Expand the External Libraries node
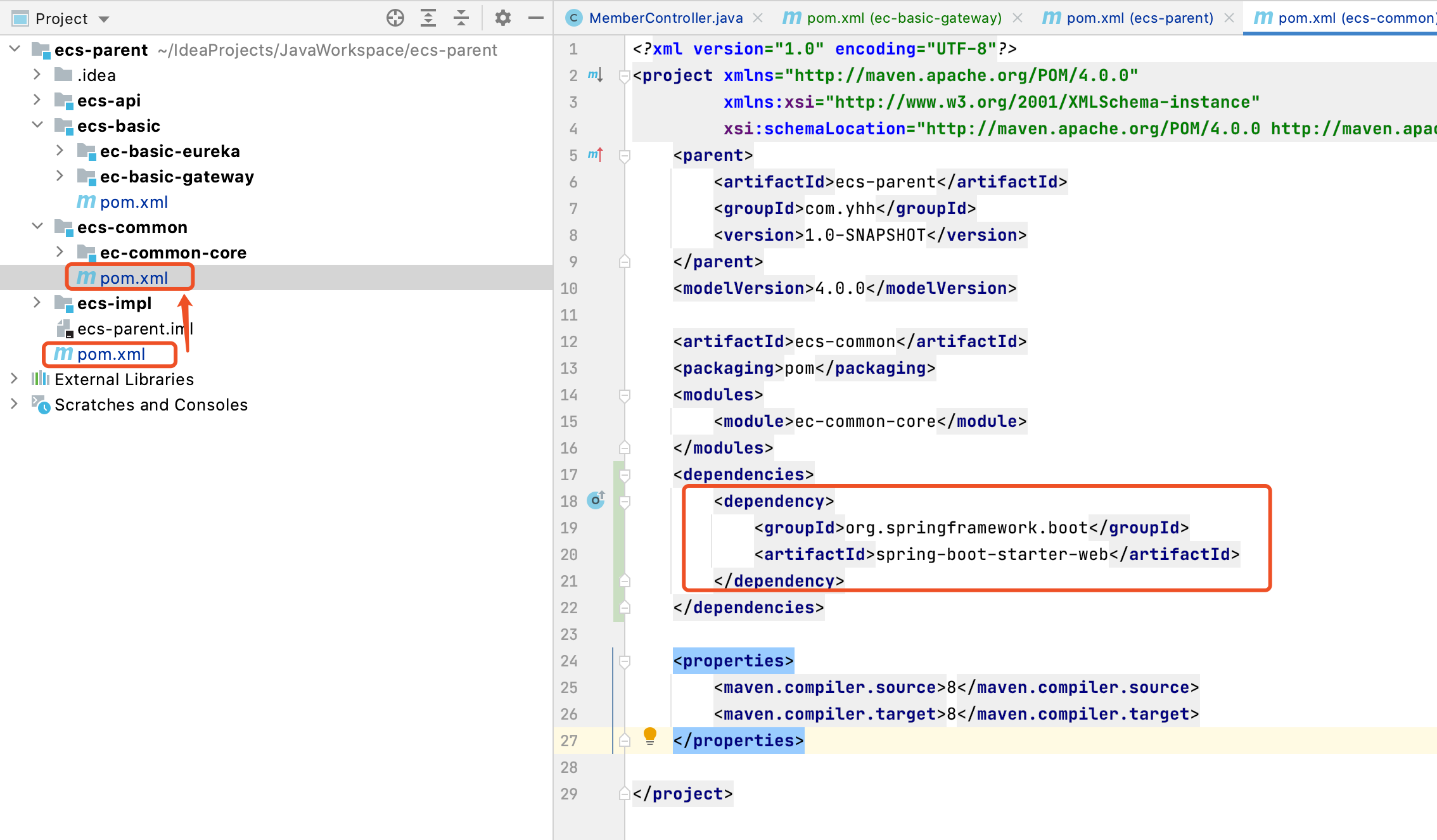The height and width of the screenshot is (840, 1437). click(x=14, y=379)
